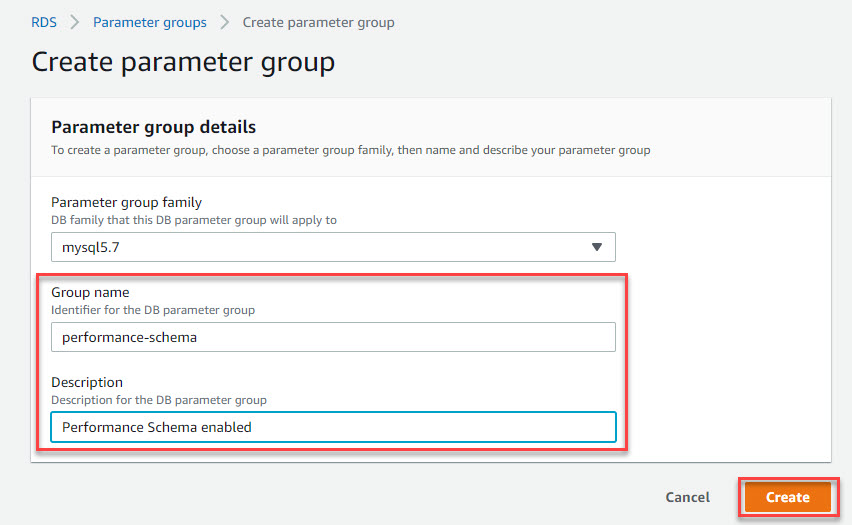
Task: Click the DB family helper text under family label
Action: pos(194,220)
